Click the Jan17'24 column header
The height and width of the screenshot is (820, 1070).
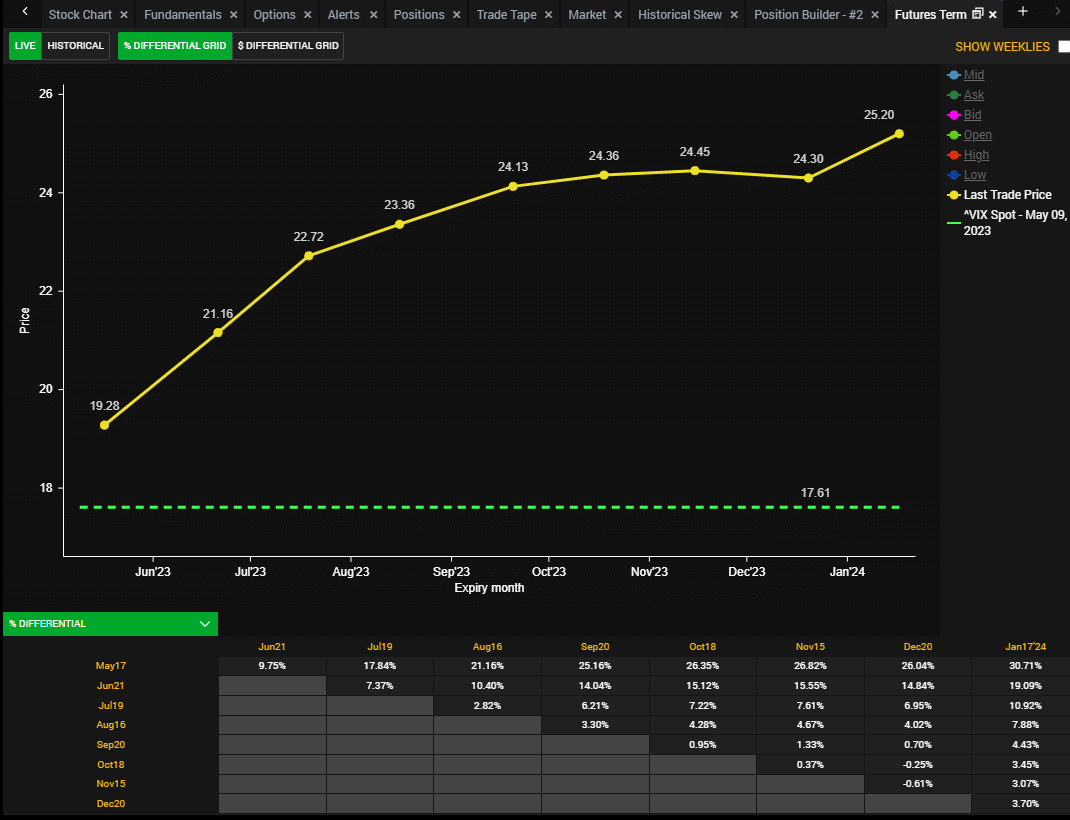[x=1026, y=646]
